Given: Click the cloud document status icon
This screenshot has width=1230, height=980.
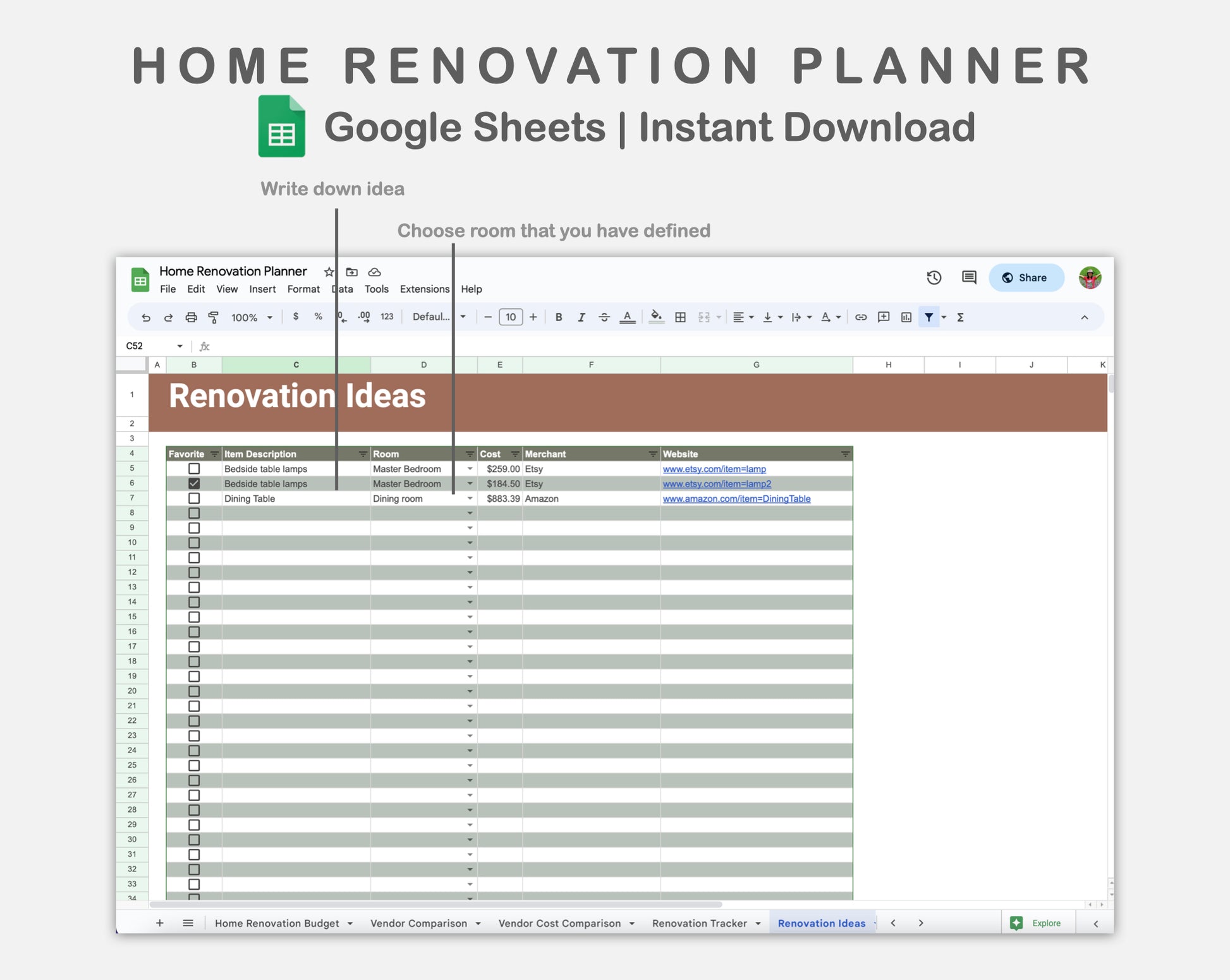Looking at the screenshot, I should 375,272.
